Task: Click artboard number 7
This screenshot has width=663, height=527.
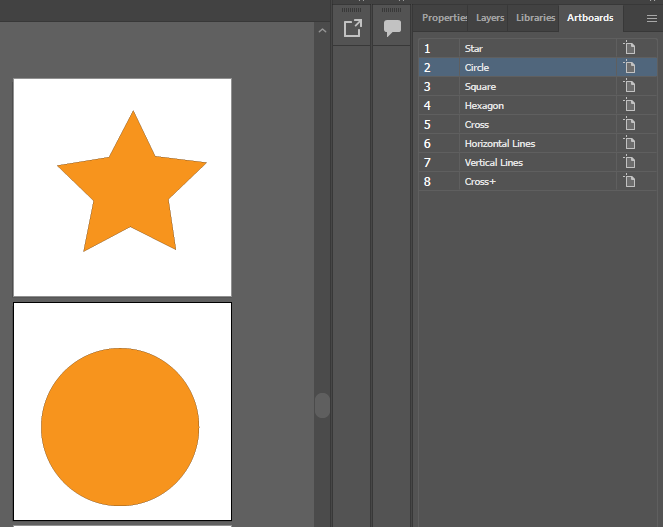Action: point(427,163)
